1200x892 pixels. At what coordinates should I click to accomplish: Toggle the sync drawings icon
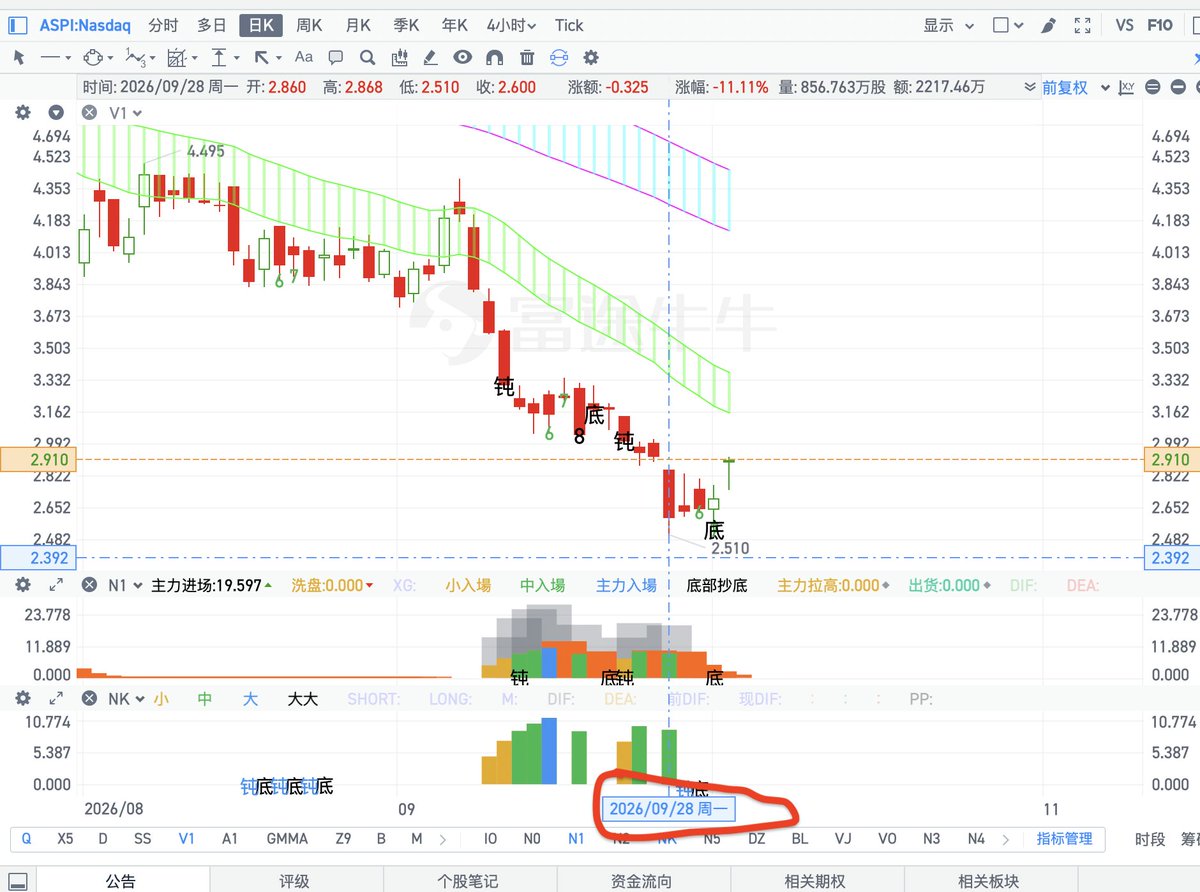tap(559, 58)
